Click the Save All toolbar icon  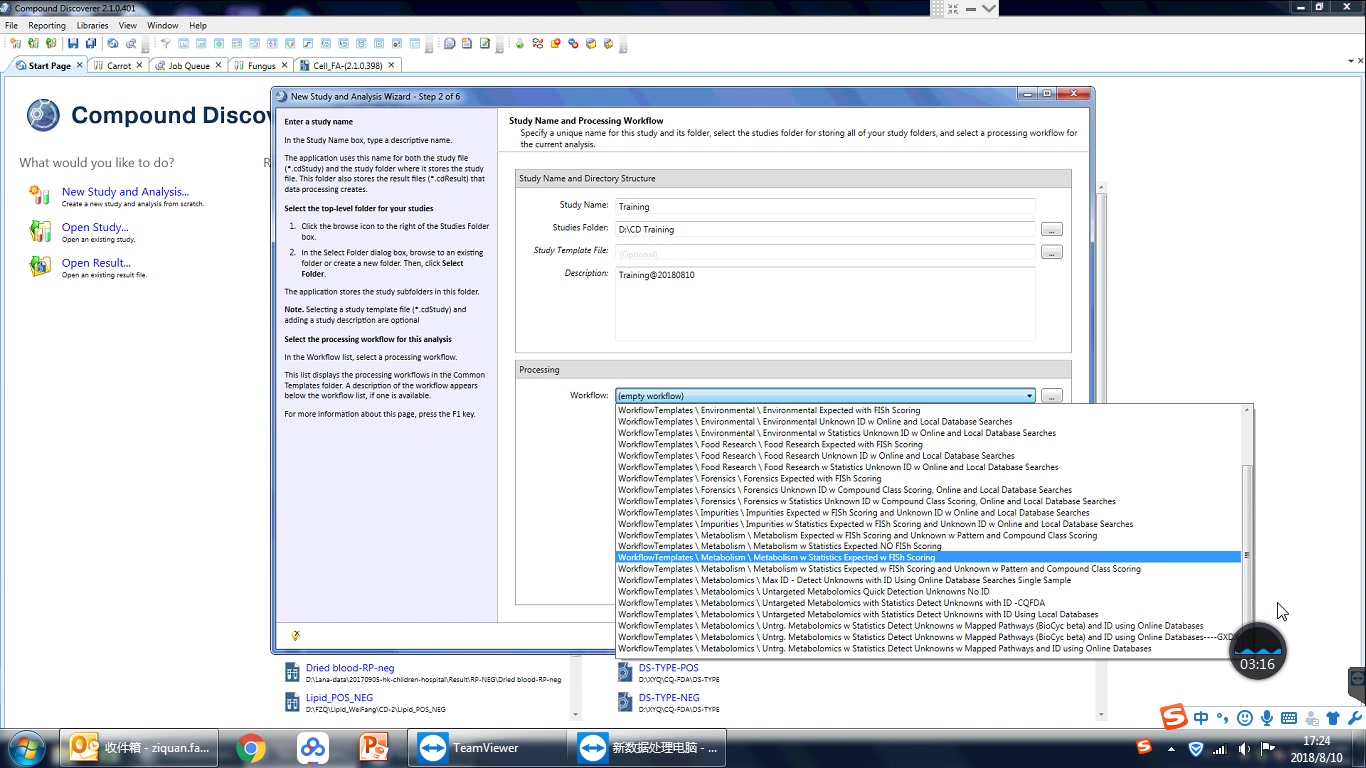coord(91,44)
